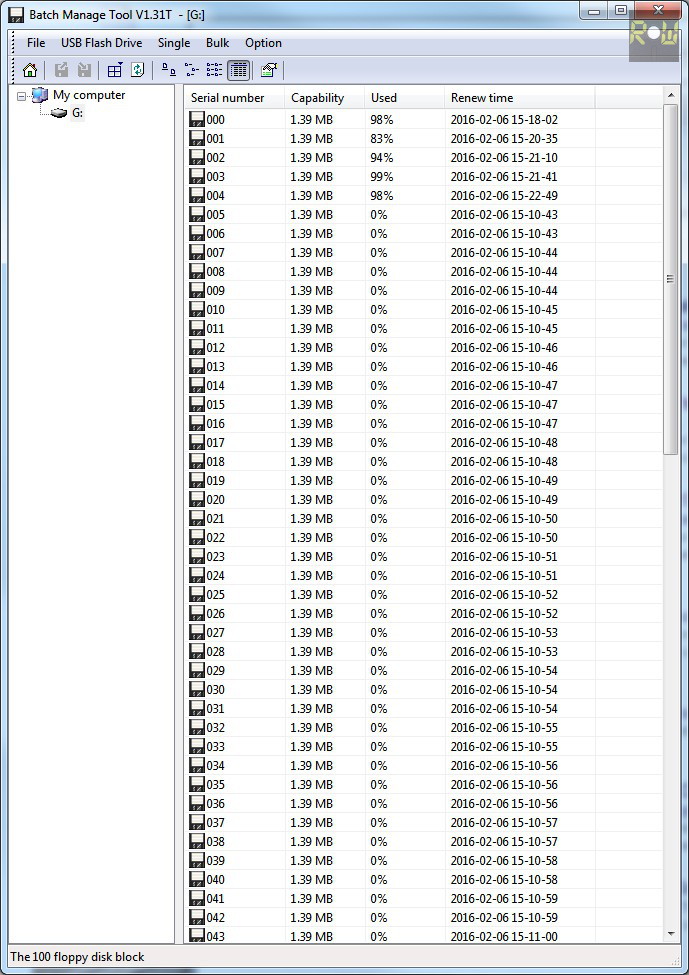Click floppy icon of block 018
The image size is (689, 975).
(x=197, y=461)
